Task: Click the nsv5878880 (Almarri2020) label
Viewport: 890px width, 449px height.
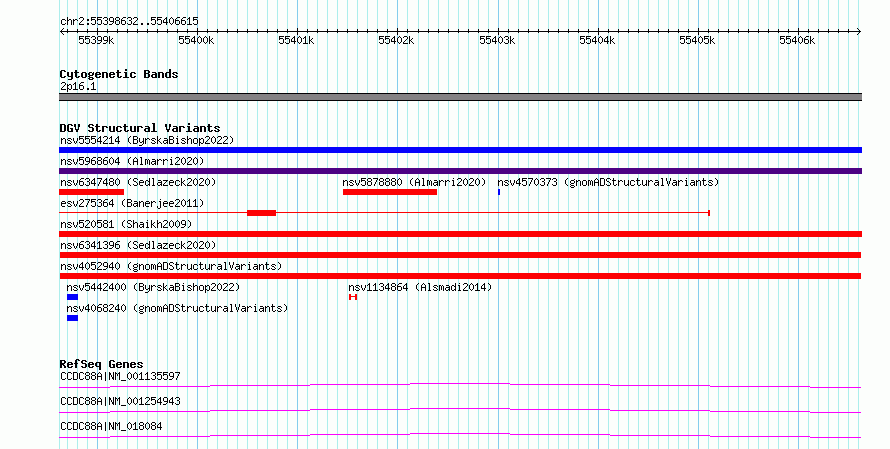Action: click(x=414, y=182)
